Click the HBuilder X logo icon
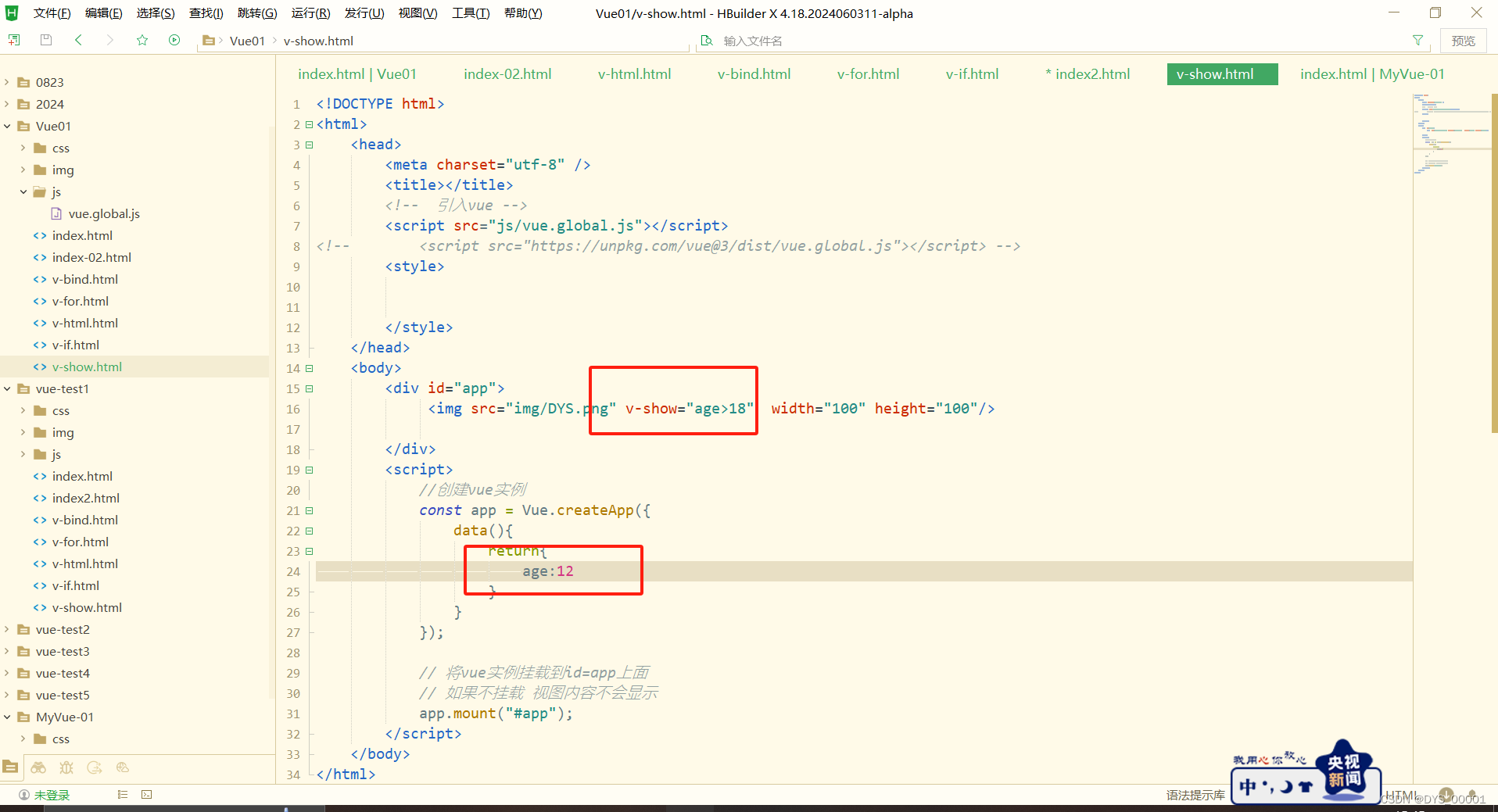Screen dimensions: 1498x812 12,13
